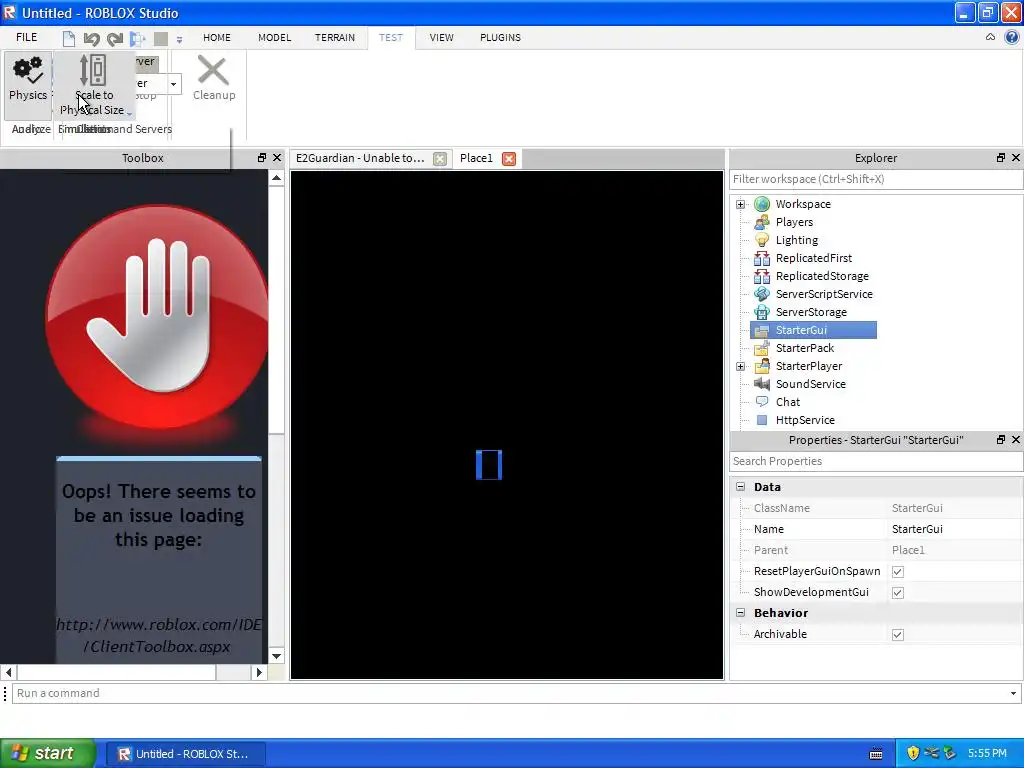Close the Properties panel

coord(1016,440)
